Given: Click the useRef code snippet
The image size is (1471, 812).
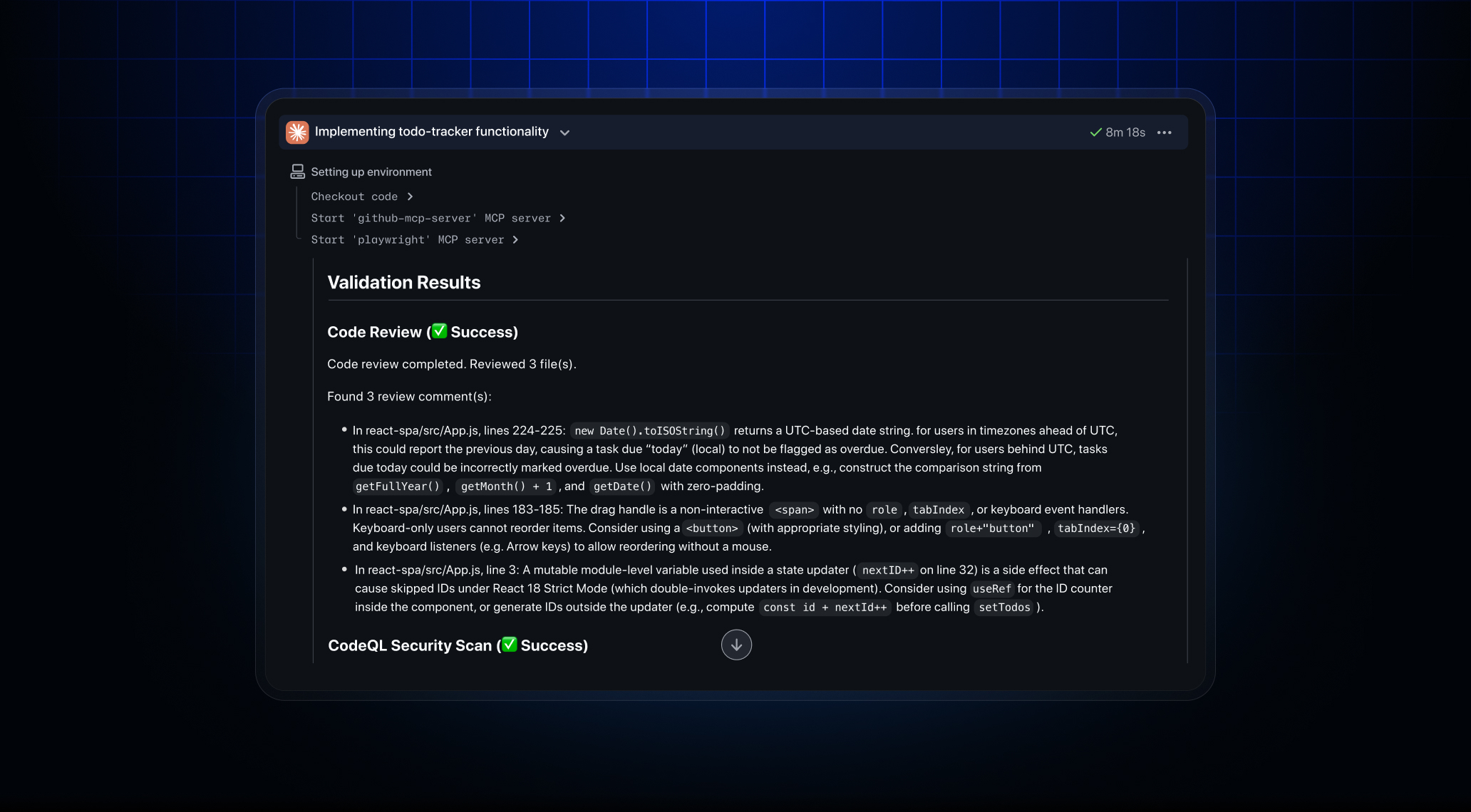Looking at the screenshot, I should (992, 589).
